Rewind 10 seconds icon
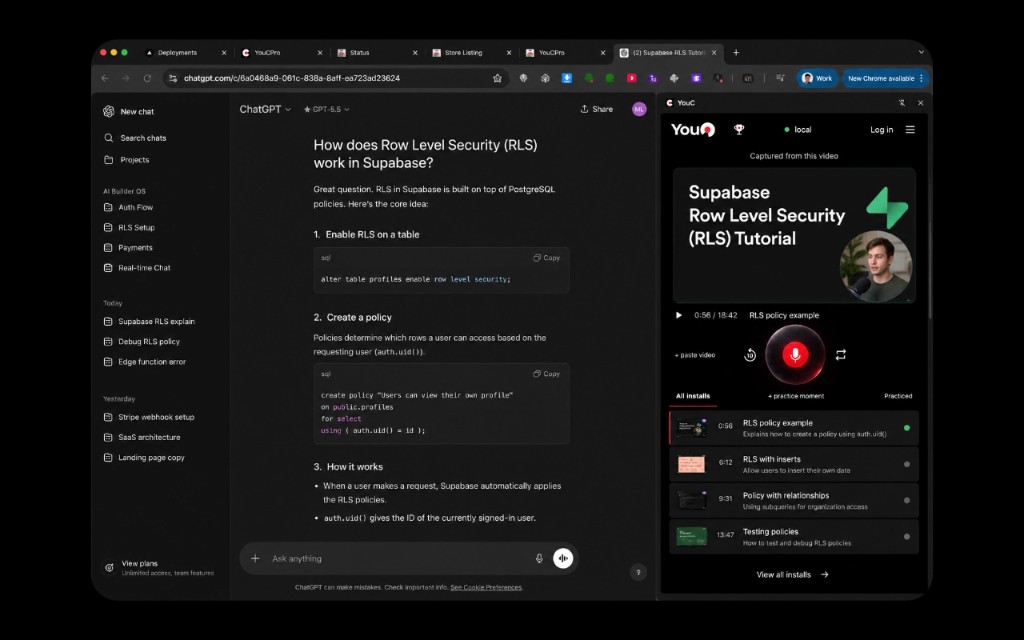Screen dimensions: 1024x640 pos(750,355)
